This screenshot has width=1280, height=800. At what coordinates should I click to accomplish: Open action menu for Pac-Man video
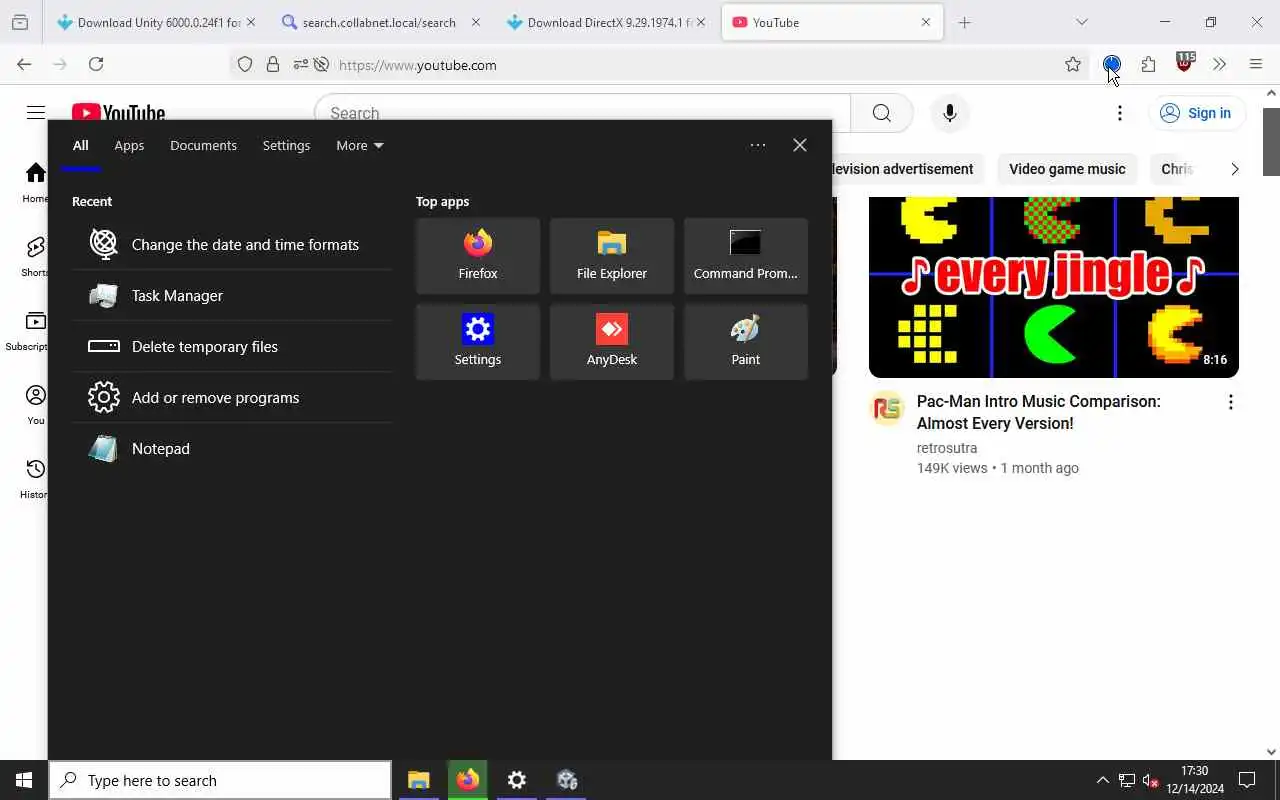pos(1230,402)
